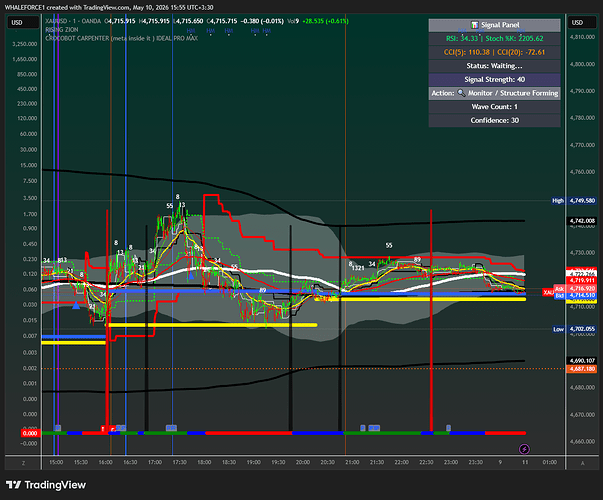This screenshot has width=603, height=500.
Task: Click the +28.535 (+0.61%) volume change value
Action: [325, 21]
